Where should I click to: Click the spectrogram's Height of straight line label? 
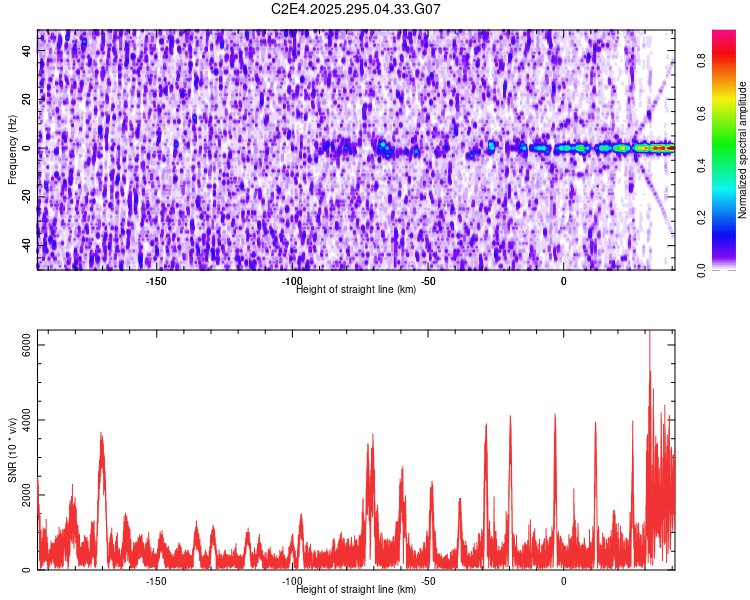[x=356, y=289]
